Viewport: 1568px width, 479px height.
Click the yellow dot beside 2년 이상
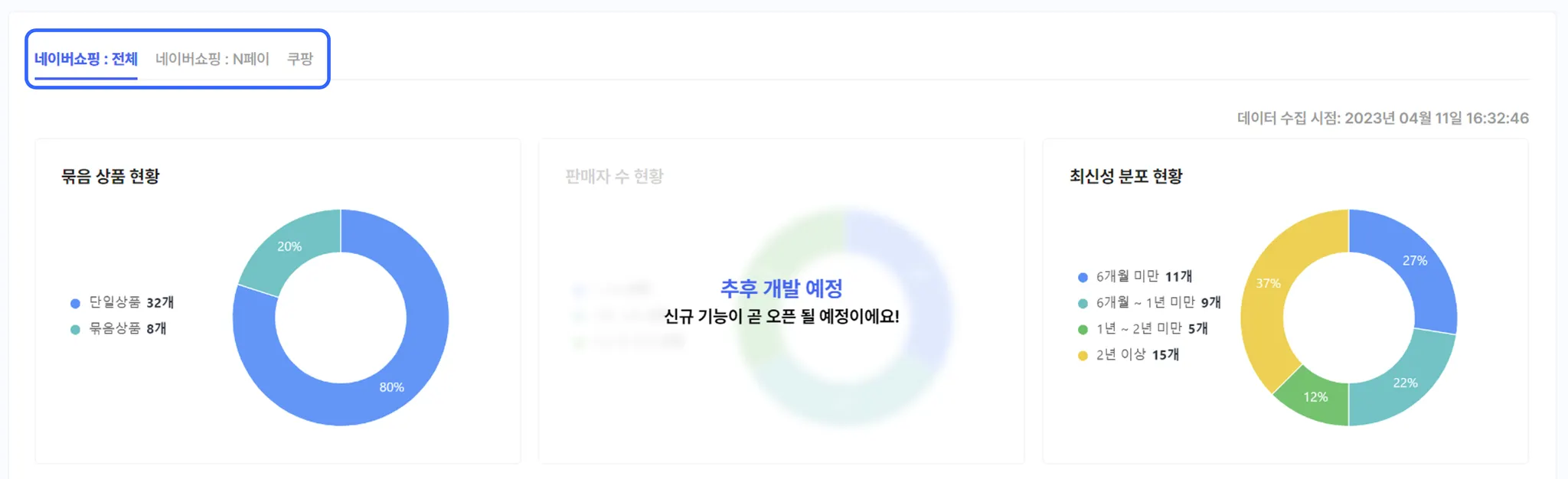click(1083, 355)
